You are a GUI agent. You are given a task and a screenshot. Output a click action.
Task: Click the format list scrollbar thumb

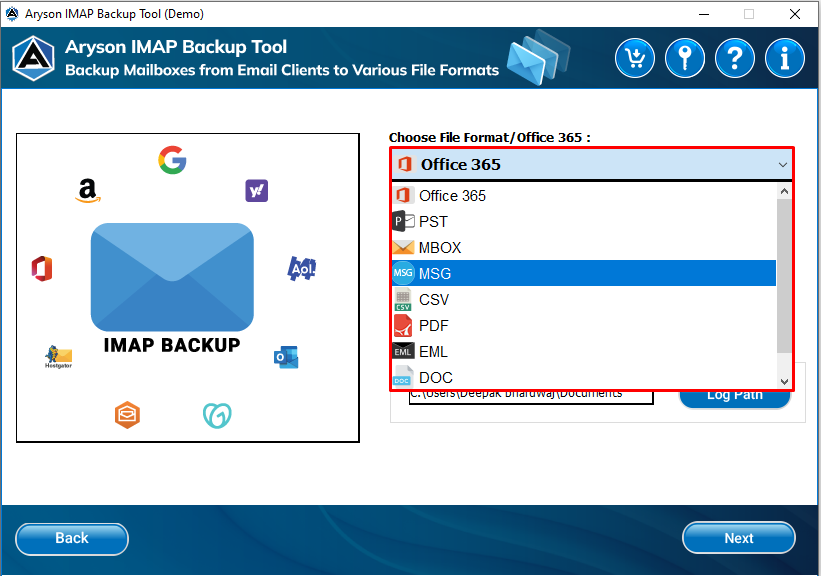(x=784, y=276)
